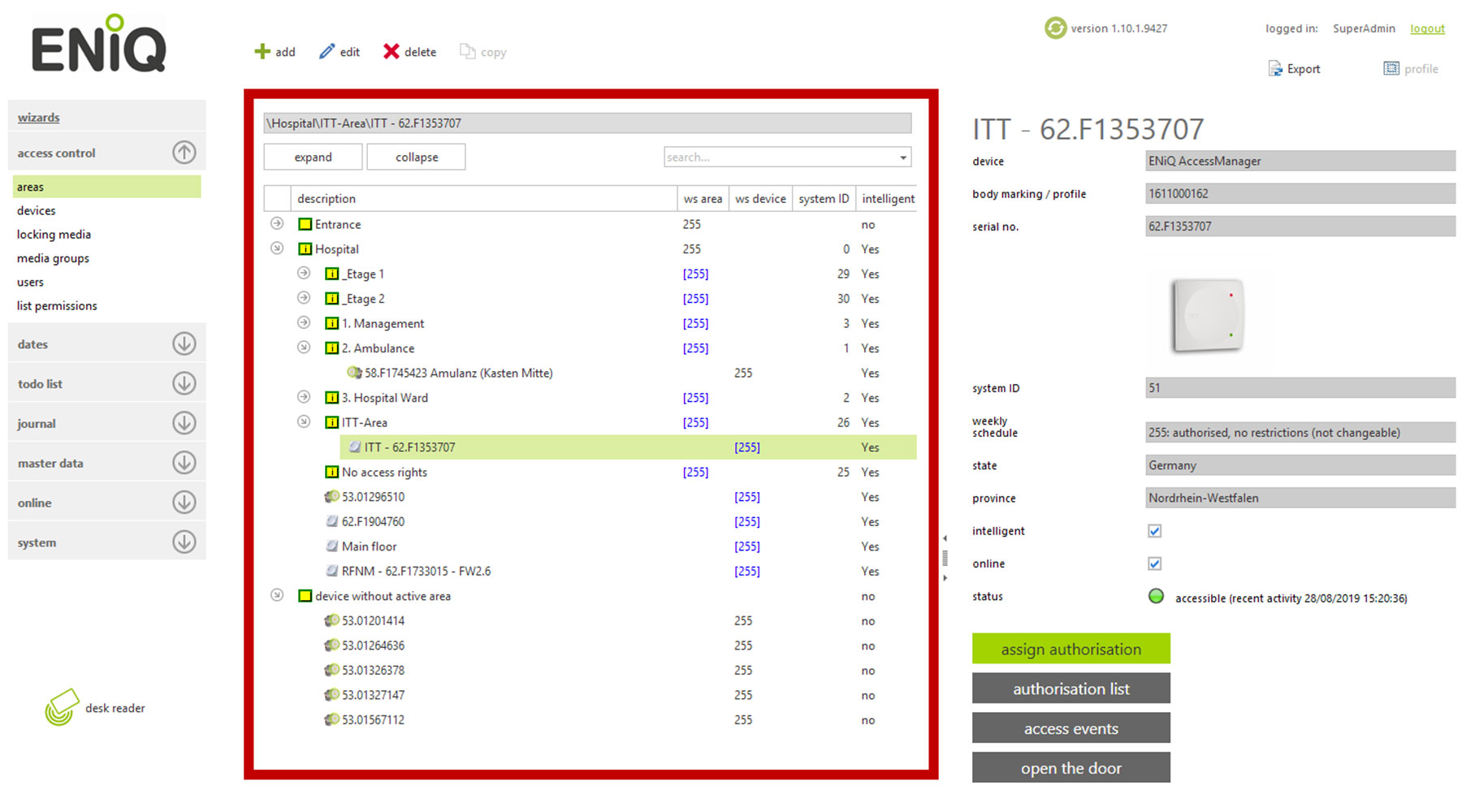
Task: Open the devices menu item
Action: tap(37, 210)
